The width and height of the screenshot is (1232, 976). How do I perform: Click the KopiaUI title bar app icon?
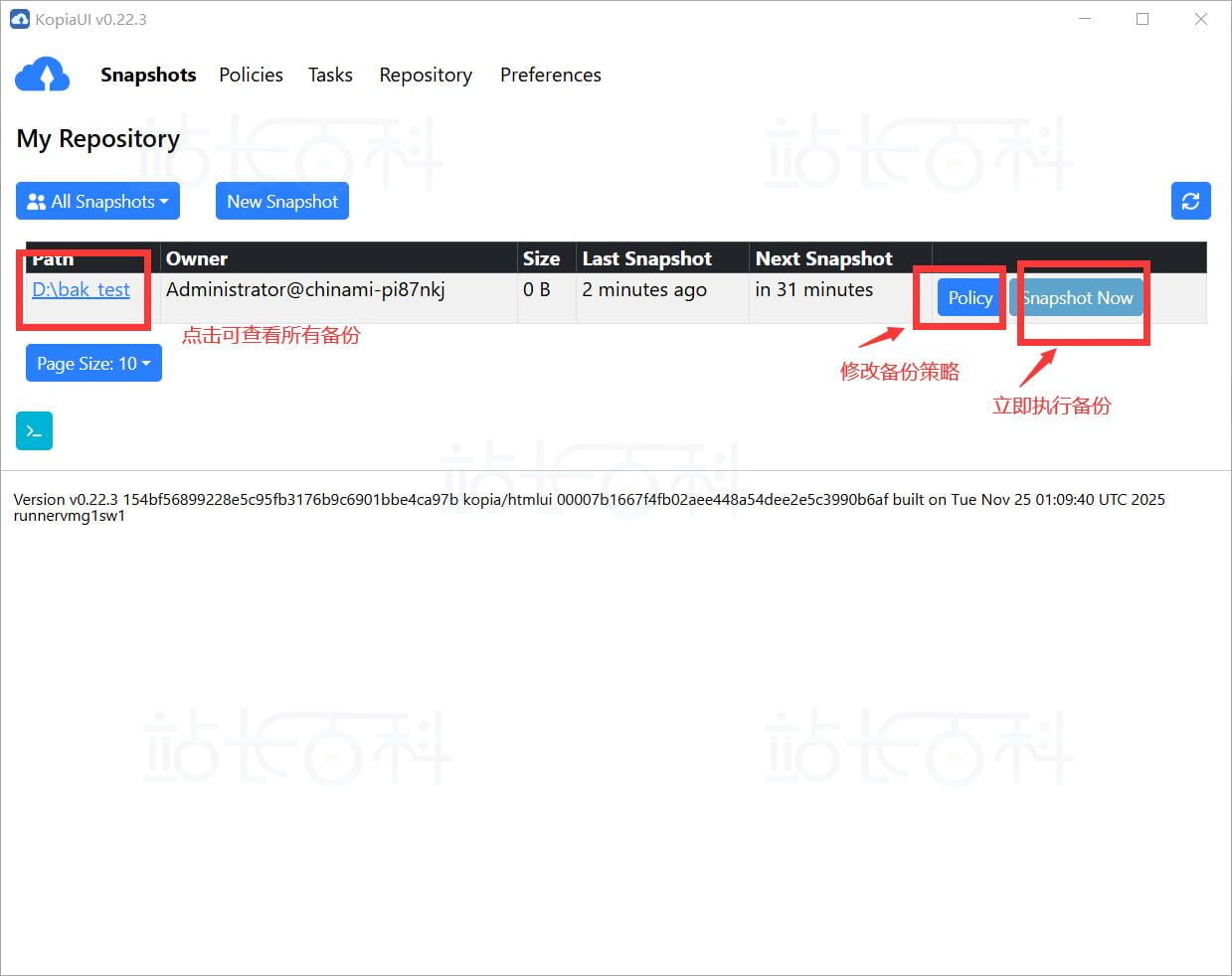pos(19,19)
